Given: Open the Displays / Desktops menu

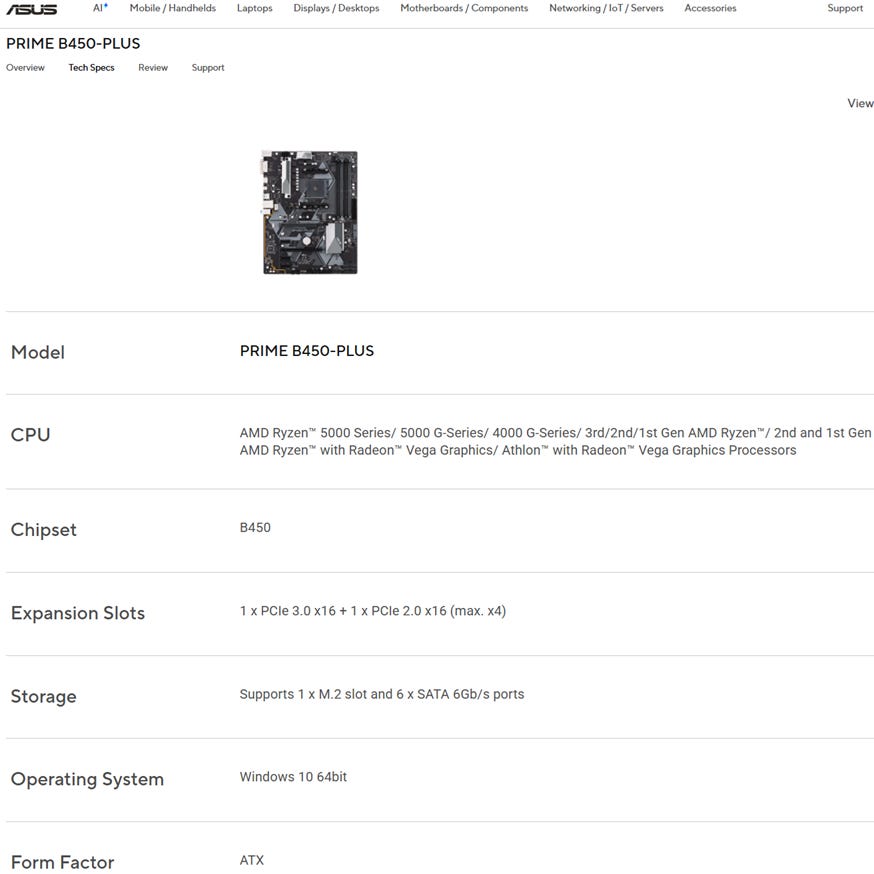Looking at the screenshot, I should tap(336, 8).
